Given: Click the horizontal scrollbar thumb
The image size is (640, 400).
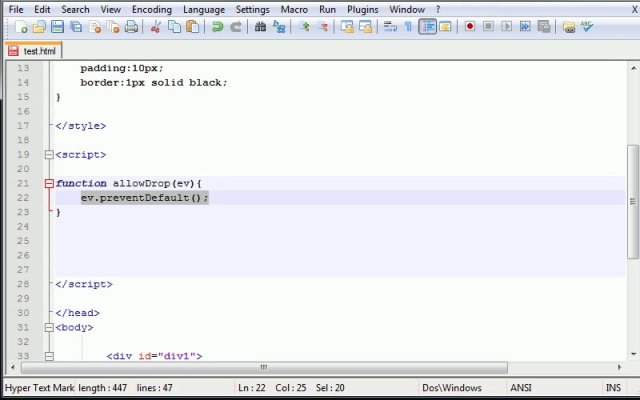Looking at the screenshot, I should (263, 367).
